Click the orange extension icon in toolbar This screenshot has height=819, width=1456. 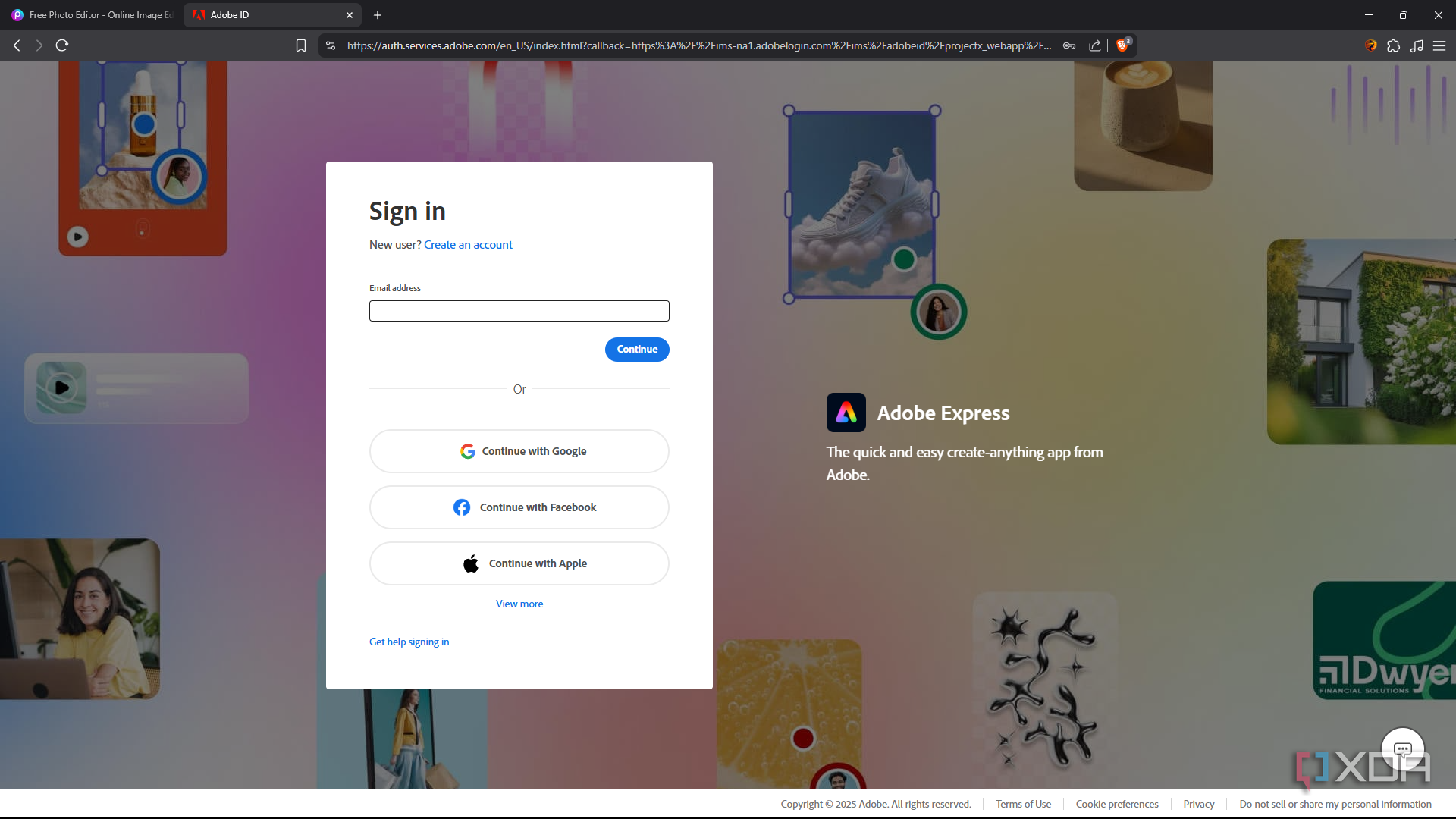pos(1370,45)
